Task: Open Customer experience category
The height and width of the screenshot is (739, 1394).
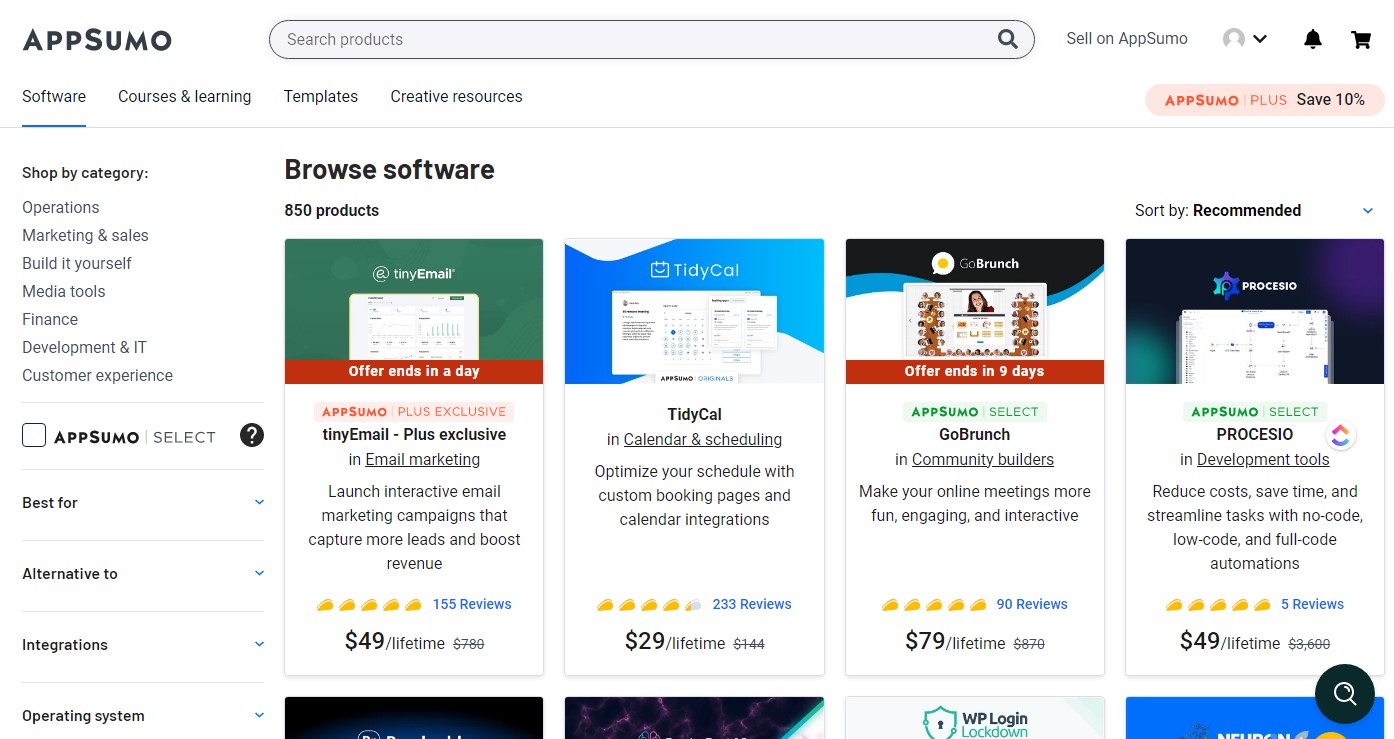Action: pyautogui.click(x=97, y=376)
